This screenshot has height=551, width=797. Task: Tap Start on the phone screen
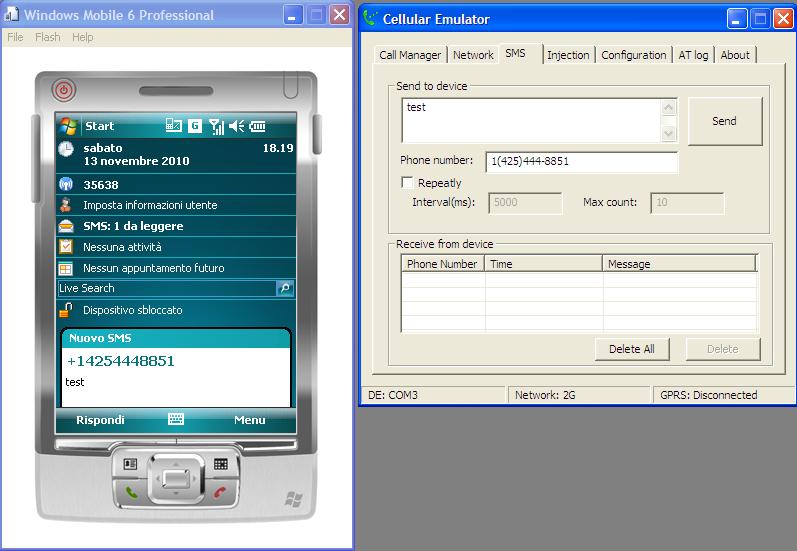pyautogui.click(x=100, y=126)
